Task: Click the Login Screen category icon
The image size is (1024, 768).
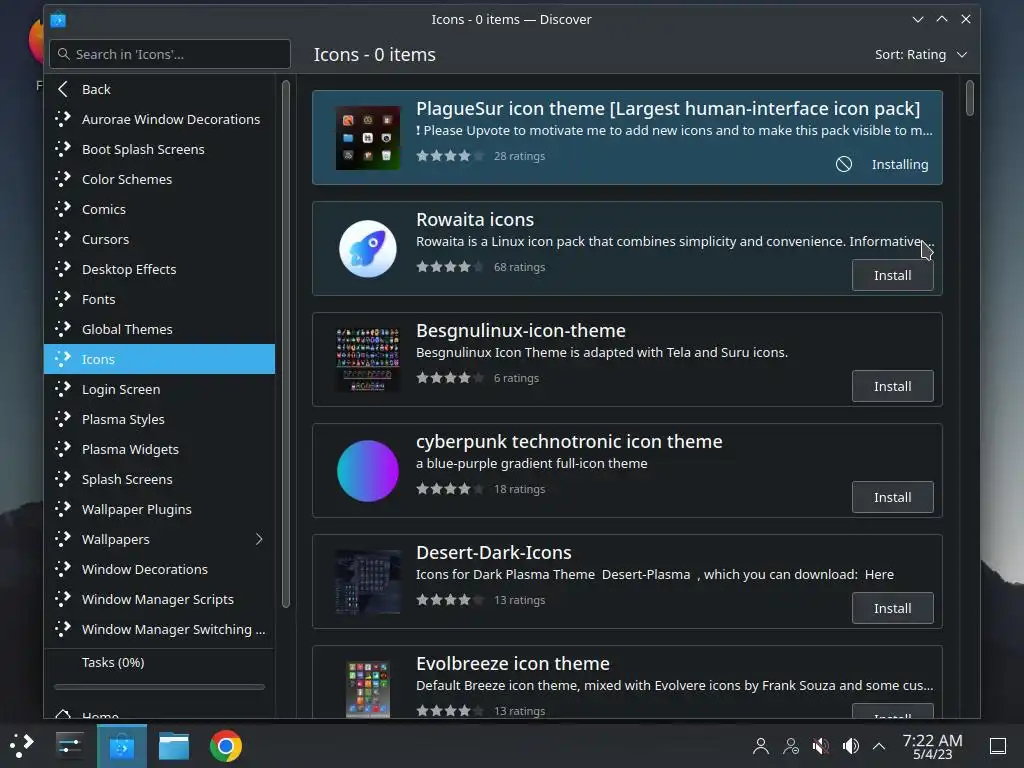Action: tap(63, 390)
